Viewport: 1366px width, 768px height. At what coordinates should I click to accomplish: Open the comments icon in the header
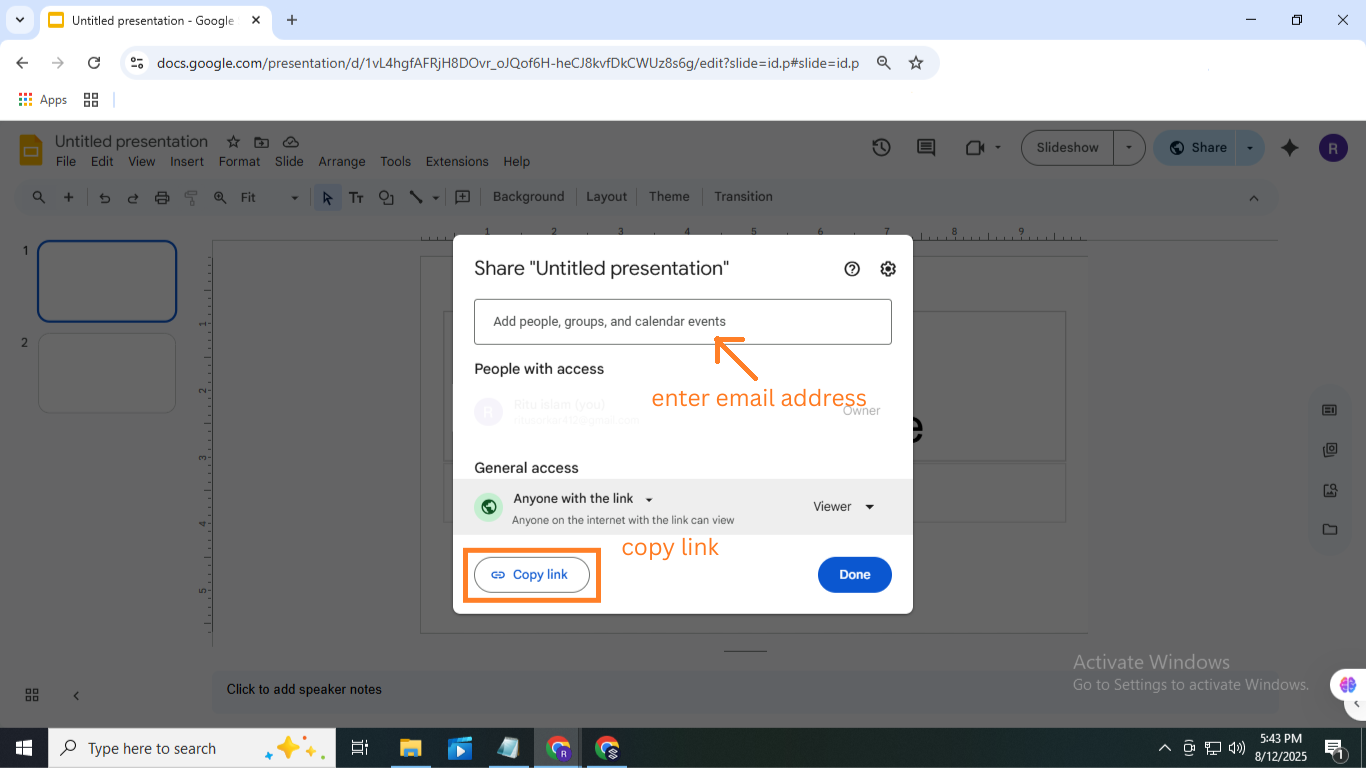[x=926, y=148]
